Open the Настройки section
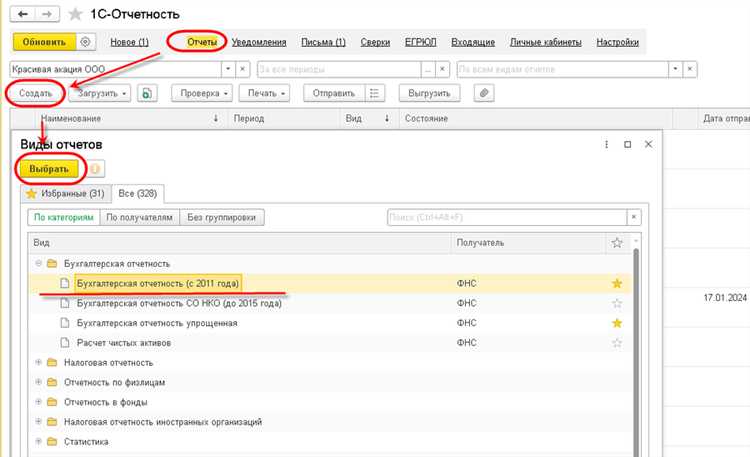 click(618, 42)
